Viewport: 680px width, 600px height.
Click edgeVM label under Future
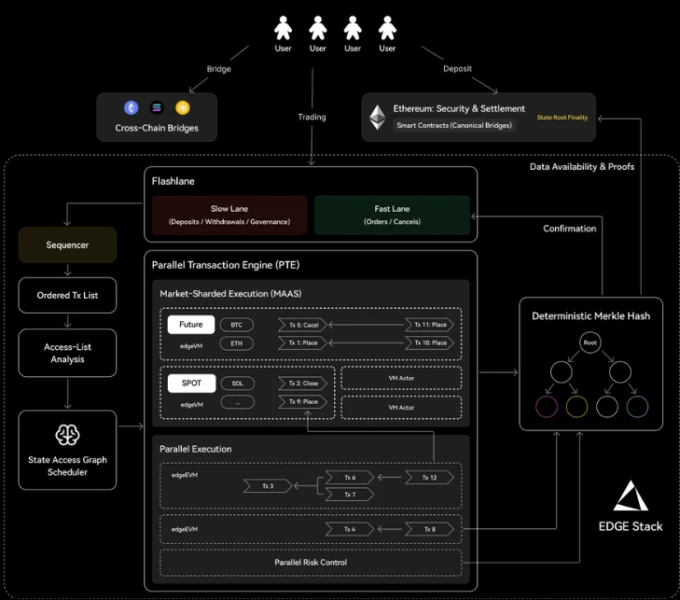191,346
